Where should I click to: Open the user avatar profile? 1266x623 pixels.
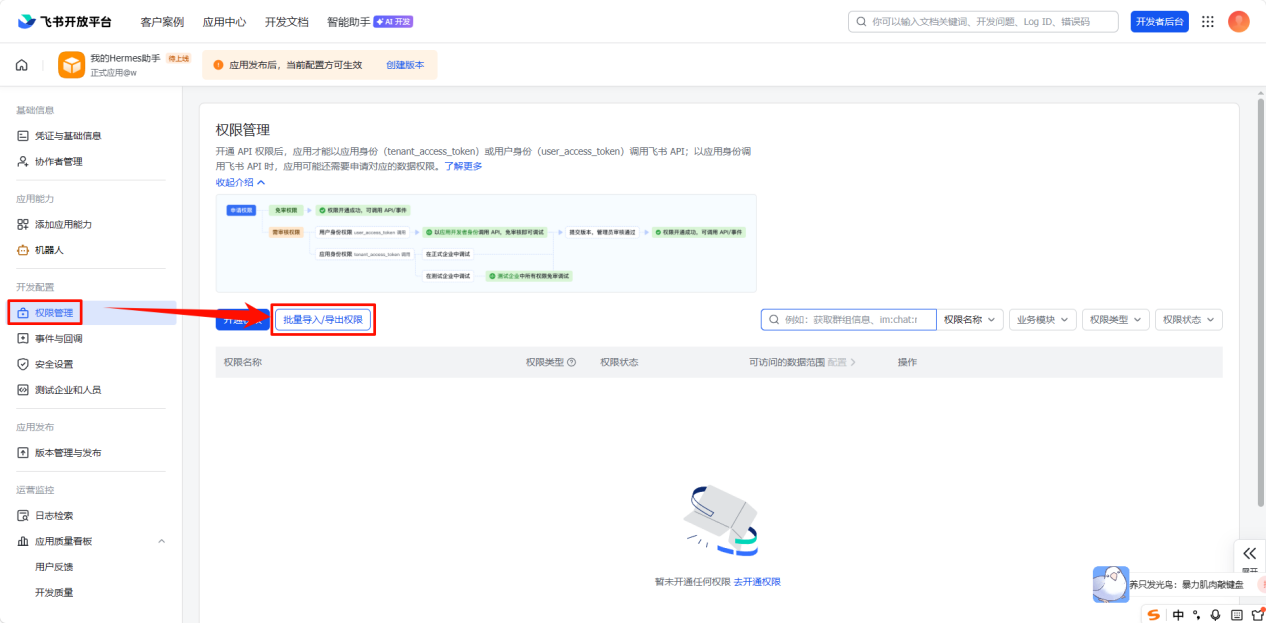(x=1239, y=22)
